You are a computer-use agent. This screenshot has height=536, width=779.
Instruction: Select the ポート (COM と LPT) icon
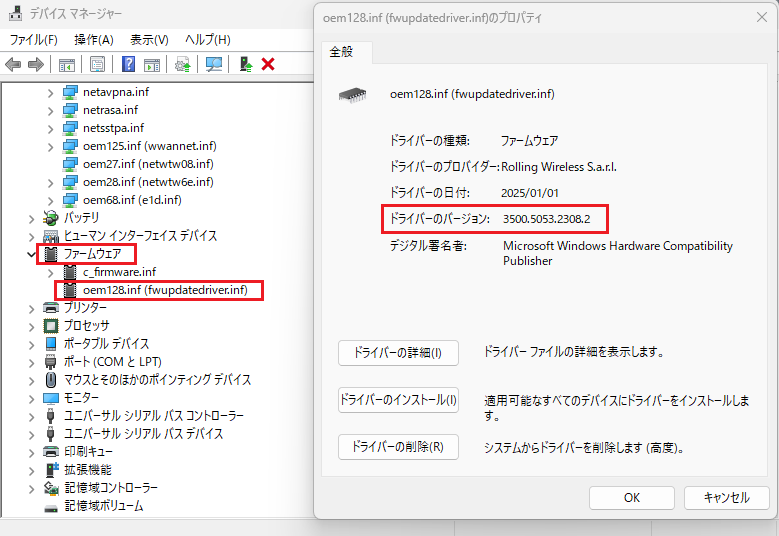(x=50, y=362)
